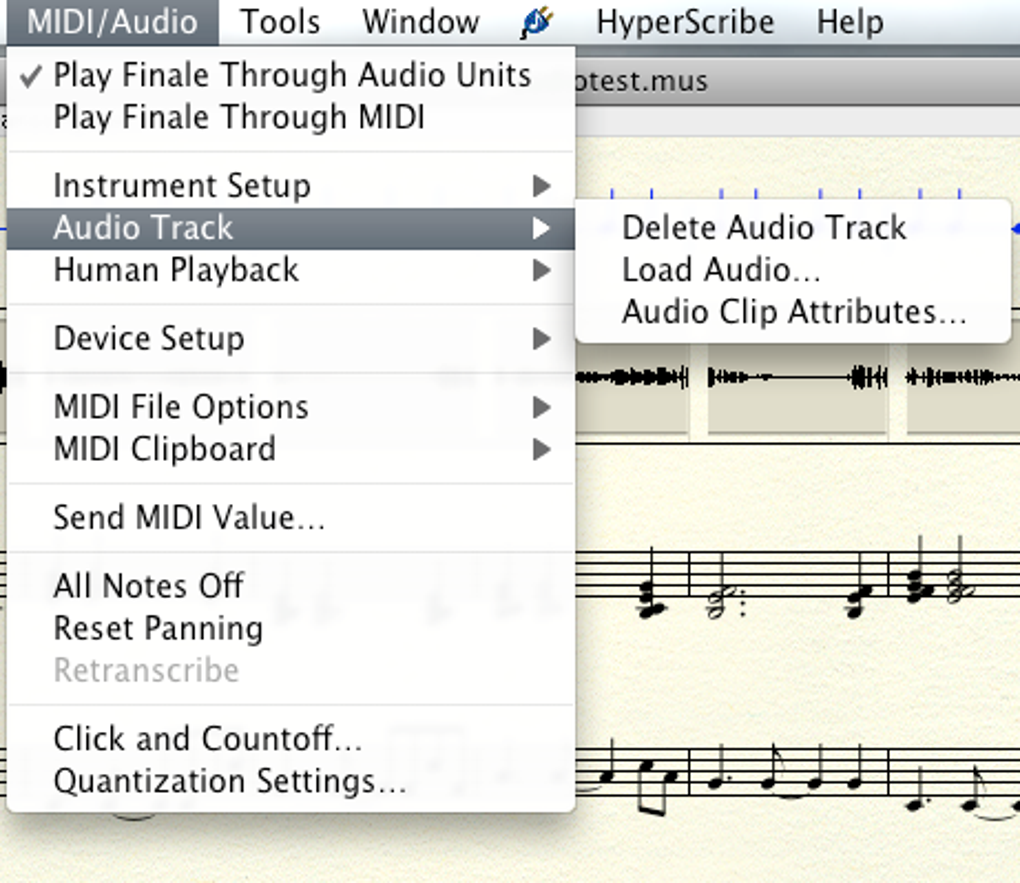
Task: Expand the MIDI File Options submenu
Action: click(291, 407)
